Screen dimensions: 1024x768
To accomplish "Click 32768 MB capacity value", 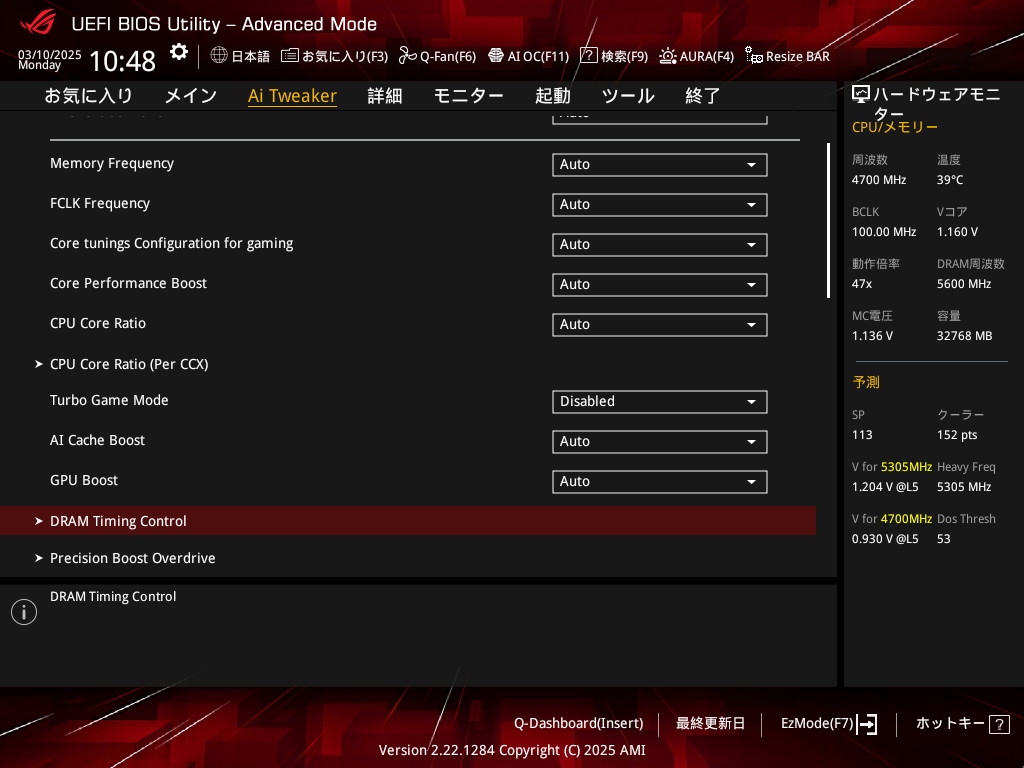I will 964,336.
